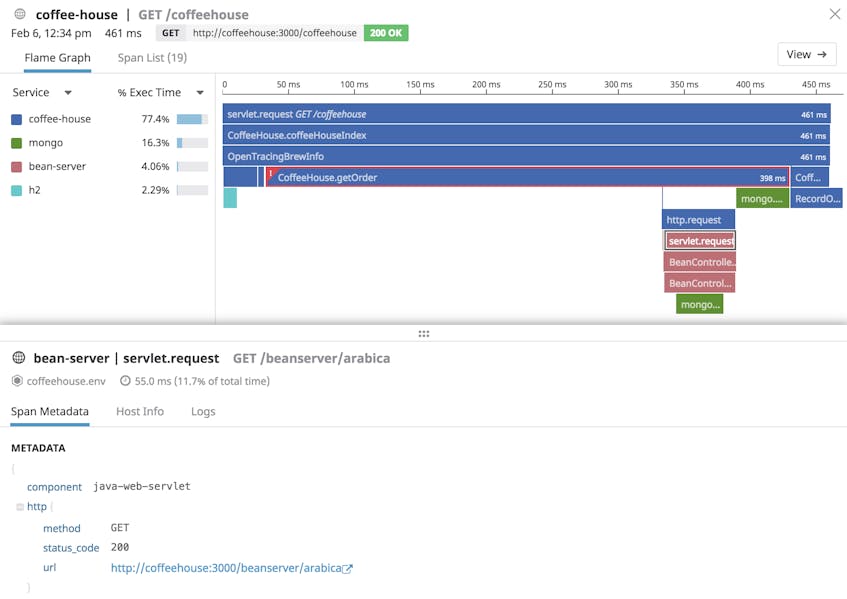Viewport: 847px width, 599px height.
Task: Open the beanserver arabica URL link
Action: coord(225,567)
